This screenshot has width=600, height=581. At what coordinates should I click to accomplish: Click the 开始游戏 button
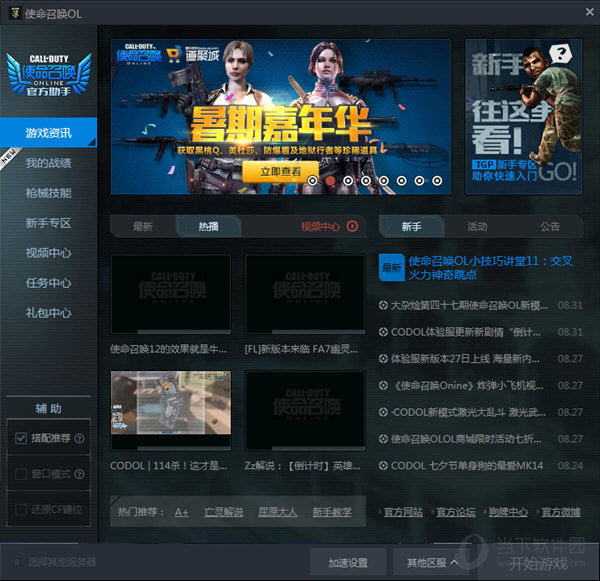point(538,563)
